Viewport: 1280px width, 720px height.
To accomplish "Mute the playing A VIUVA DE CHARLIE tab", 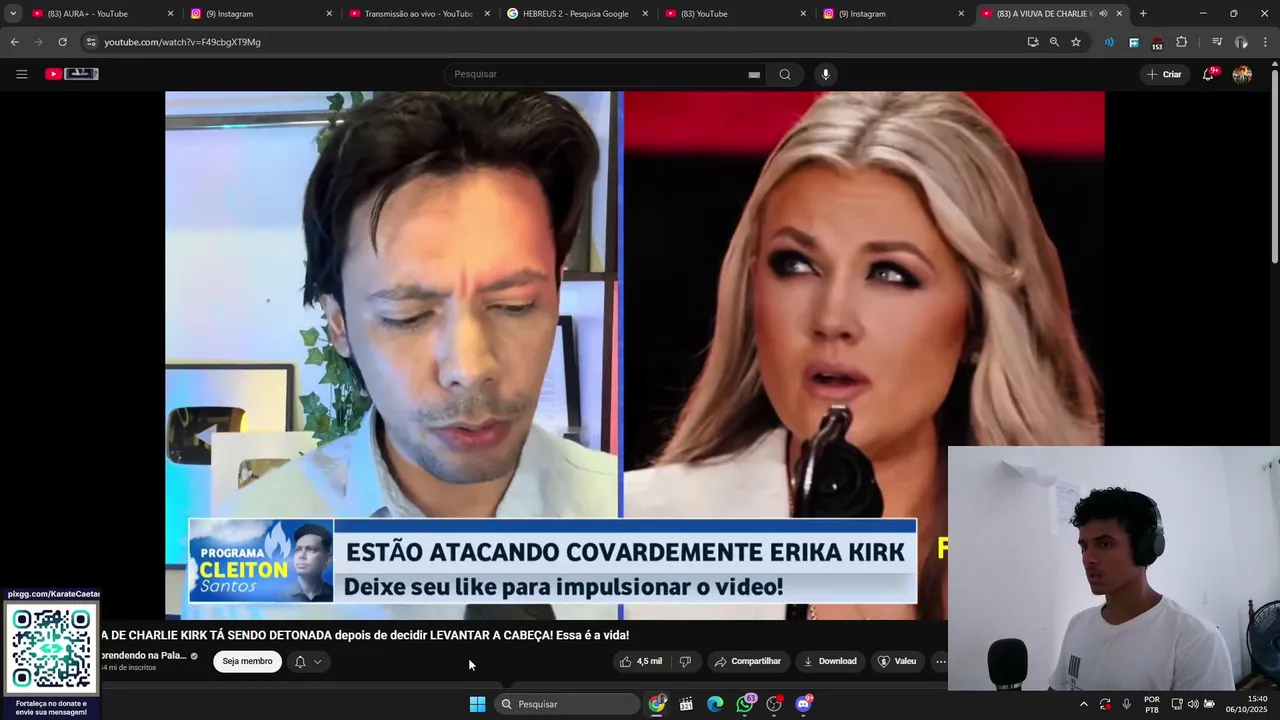I will 1103,14.
